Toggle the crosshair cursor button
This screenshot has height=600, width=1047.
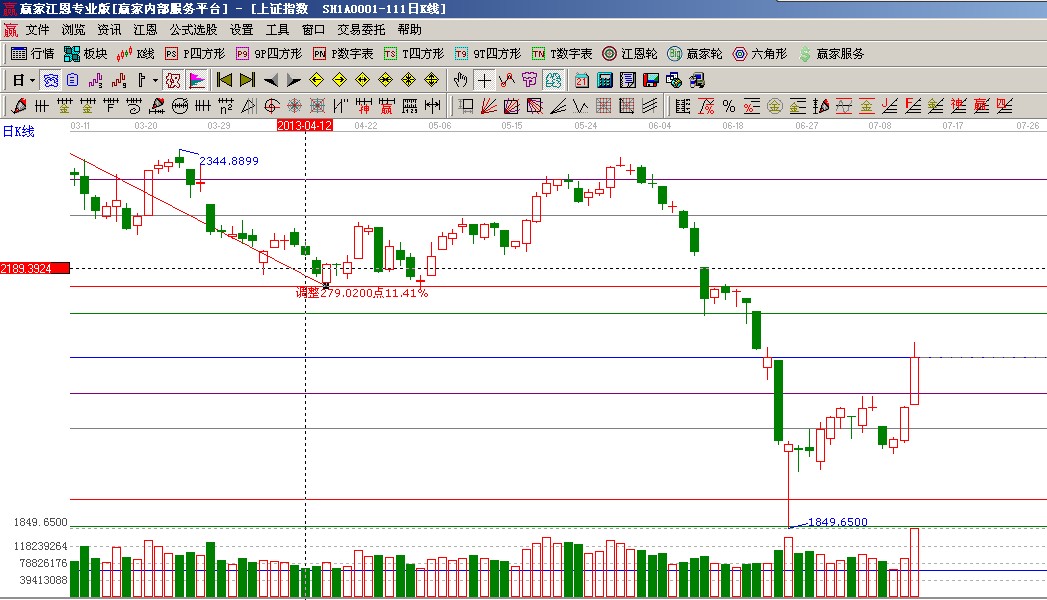[x=484, y=80]
